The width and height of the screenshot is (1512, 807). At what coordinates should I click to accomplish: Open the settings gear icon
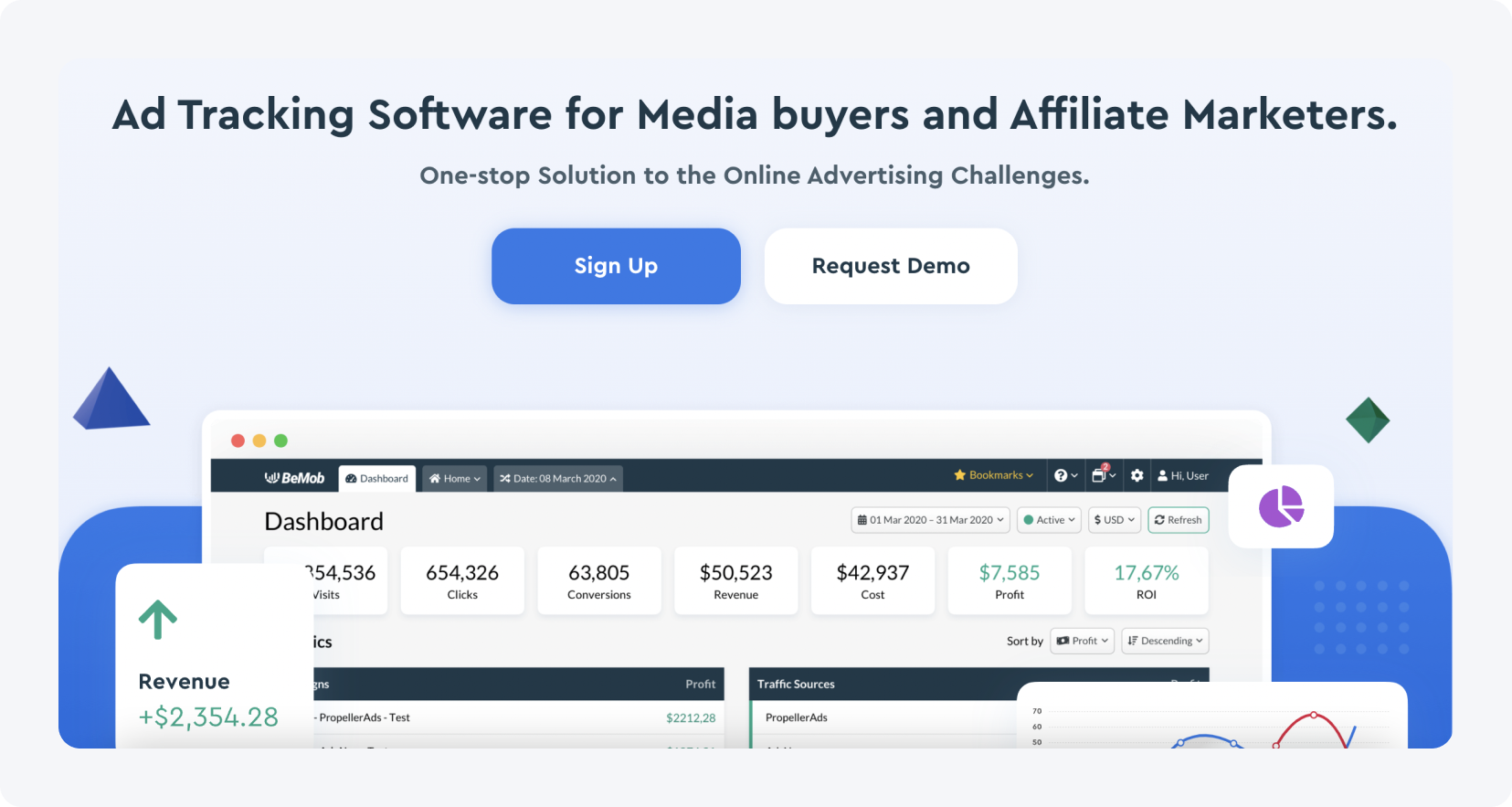click(1137, 475)
